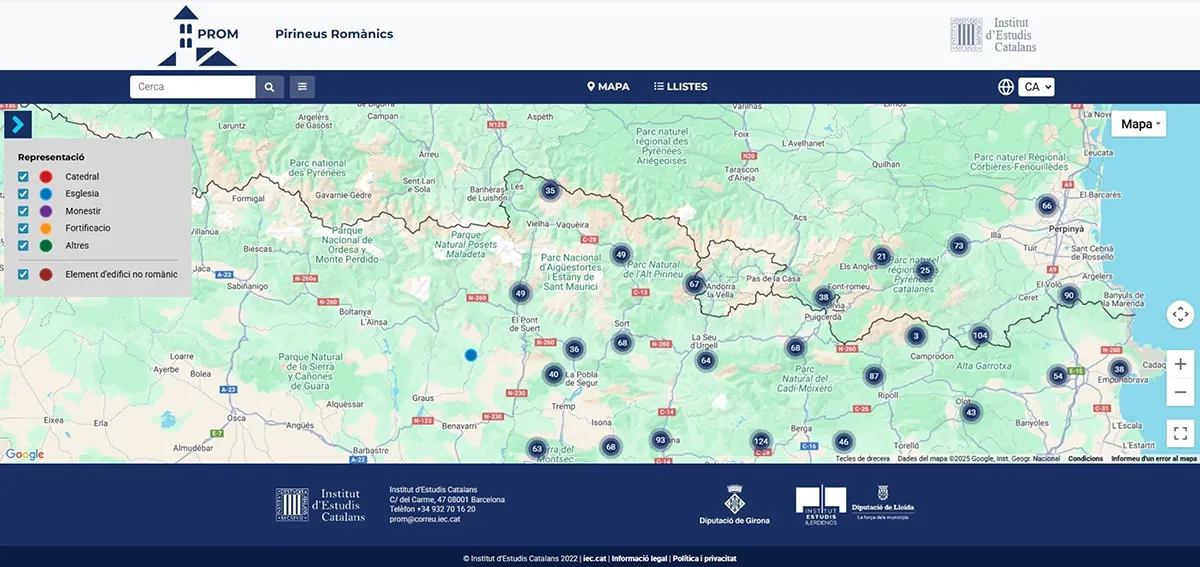Open the CA language dropdown
The width and height of the screenshot is (1200, 567).
click(1037, 87)
